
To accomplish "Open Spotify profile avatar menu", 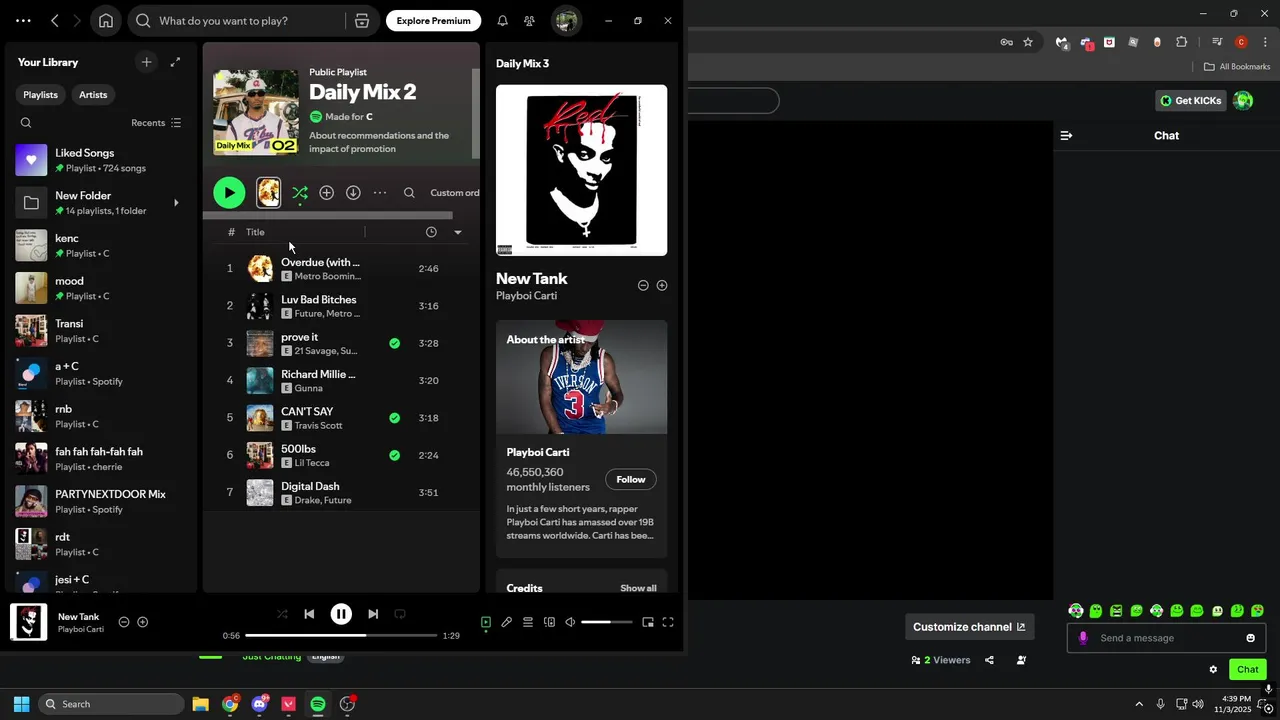I will pos(566,20).
